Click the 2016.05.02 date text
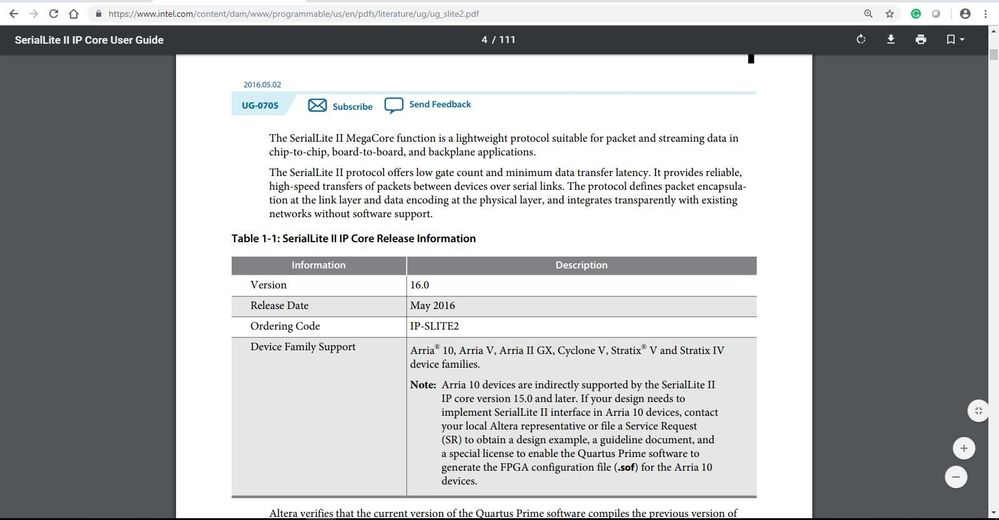Viewport: 999px width, 520px height. point(262,84)
